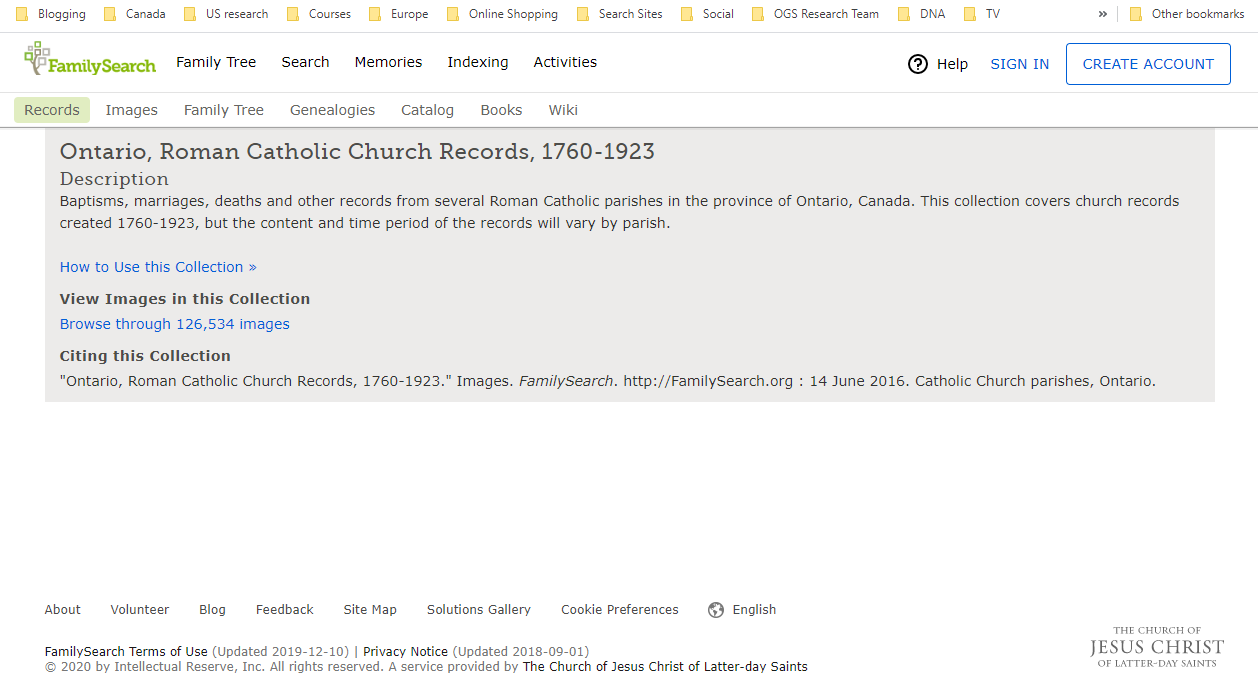The width and height of the screenshot is (1258, 697).
Task: Open How to Use this Collection link
Action: pyautogui.click(x=158, y=267)
